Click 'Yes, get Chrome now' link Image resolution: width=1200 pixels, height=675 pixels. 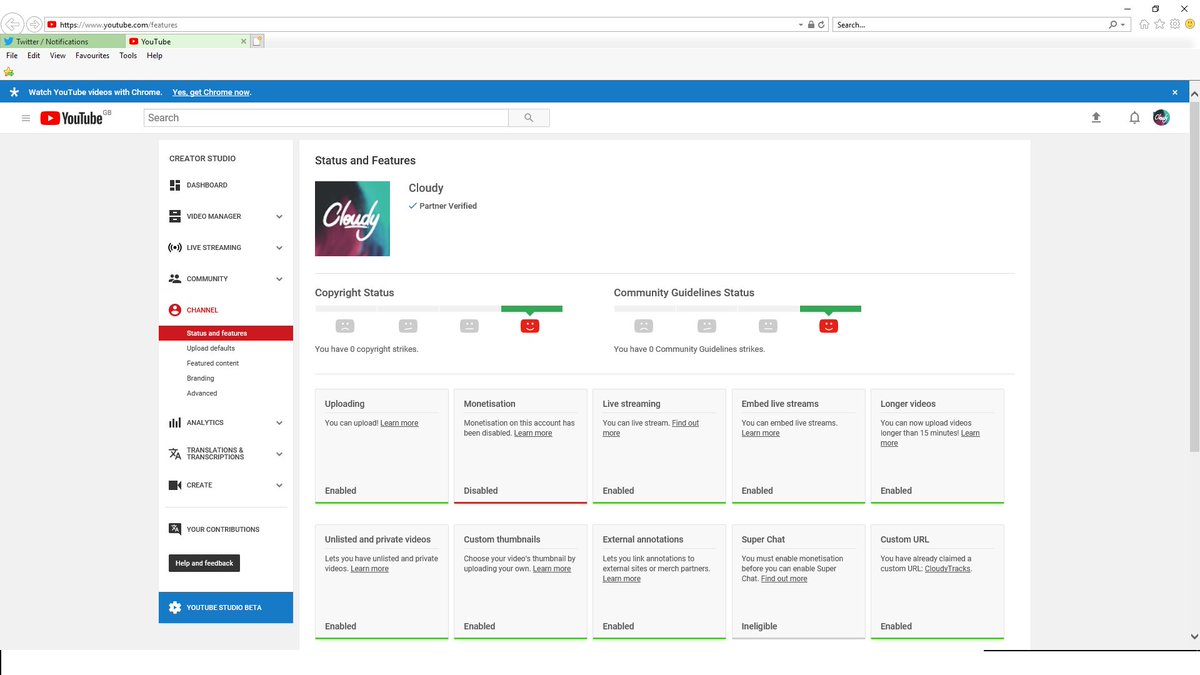point(211,92)
